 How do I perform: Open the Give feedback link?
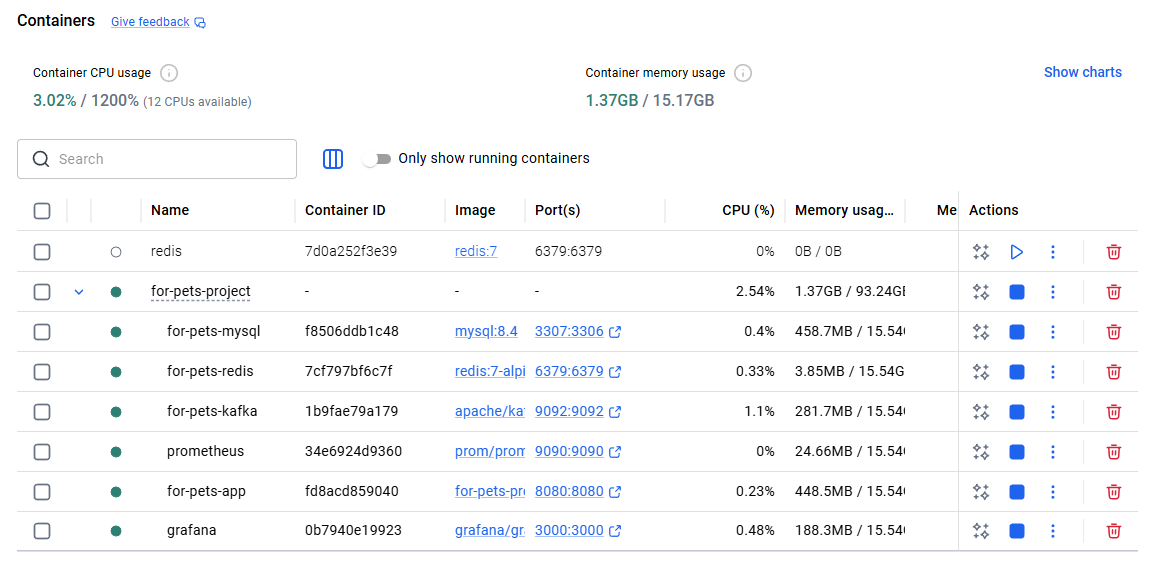[x=158, y=22]
